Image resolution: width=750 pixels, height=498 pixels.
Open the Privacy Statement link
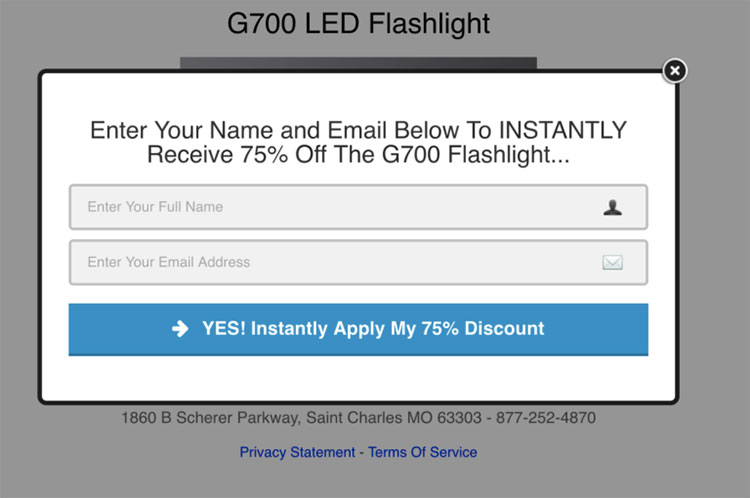tap(297, 452)
